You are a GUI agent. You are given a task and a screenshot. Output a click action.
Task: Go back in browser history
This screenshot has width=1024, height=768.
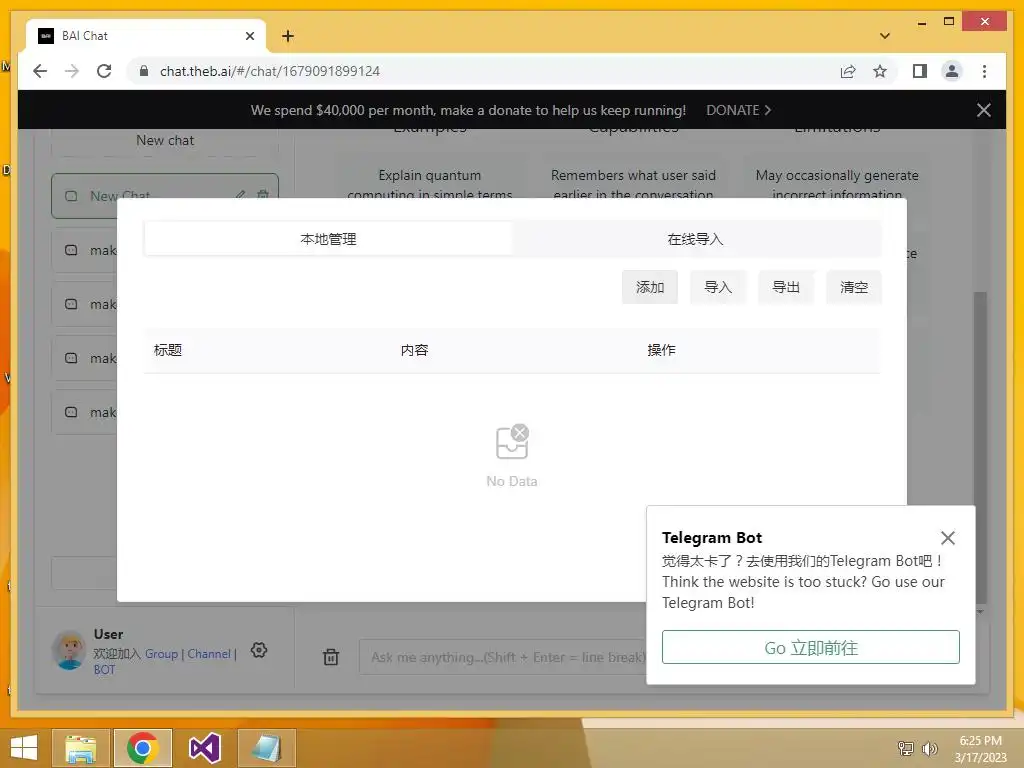(x=40, y=71)
